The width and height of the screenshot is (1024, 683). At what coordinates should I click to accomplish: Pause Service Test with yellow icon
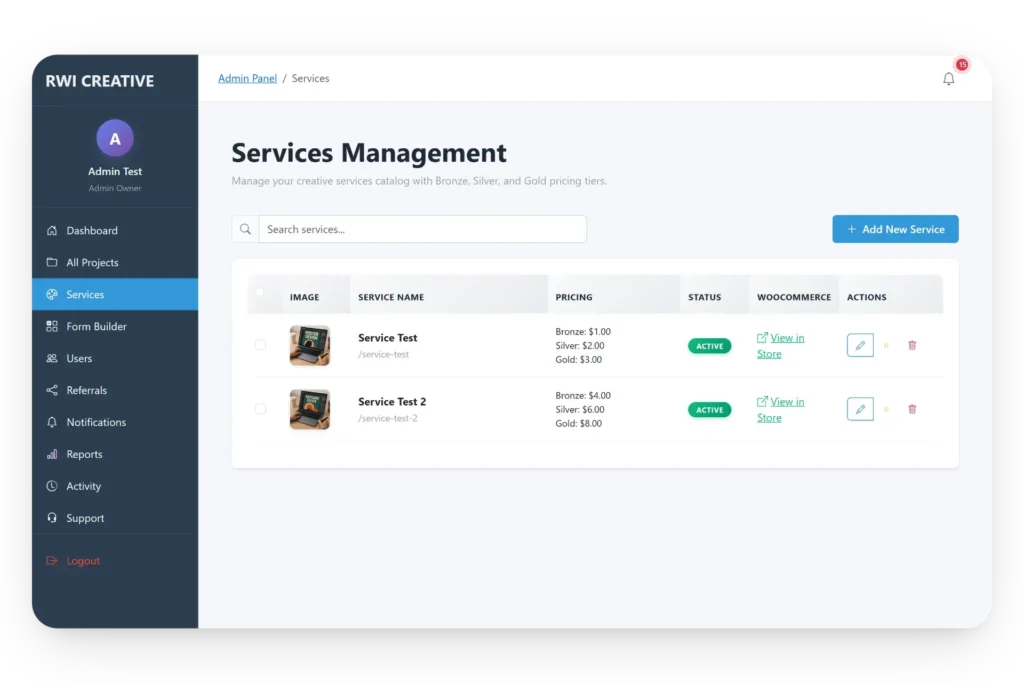[886, 345]
